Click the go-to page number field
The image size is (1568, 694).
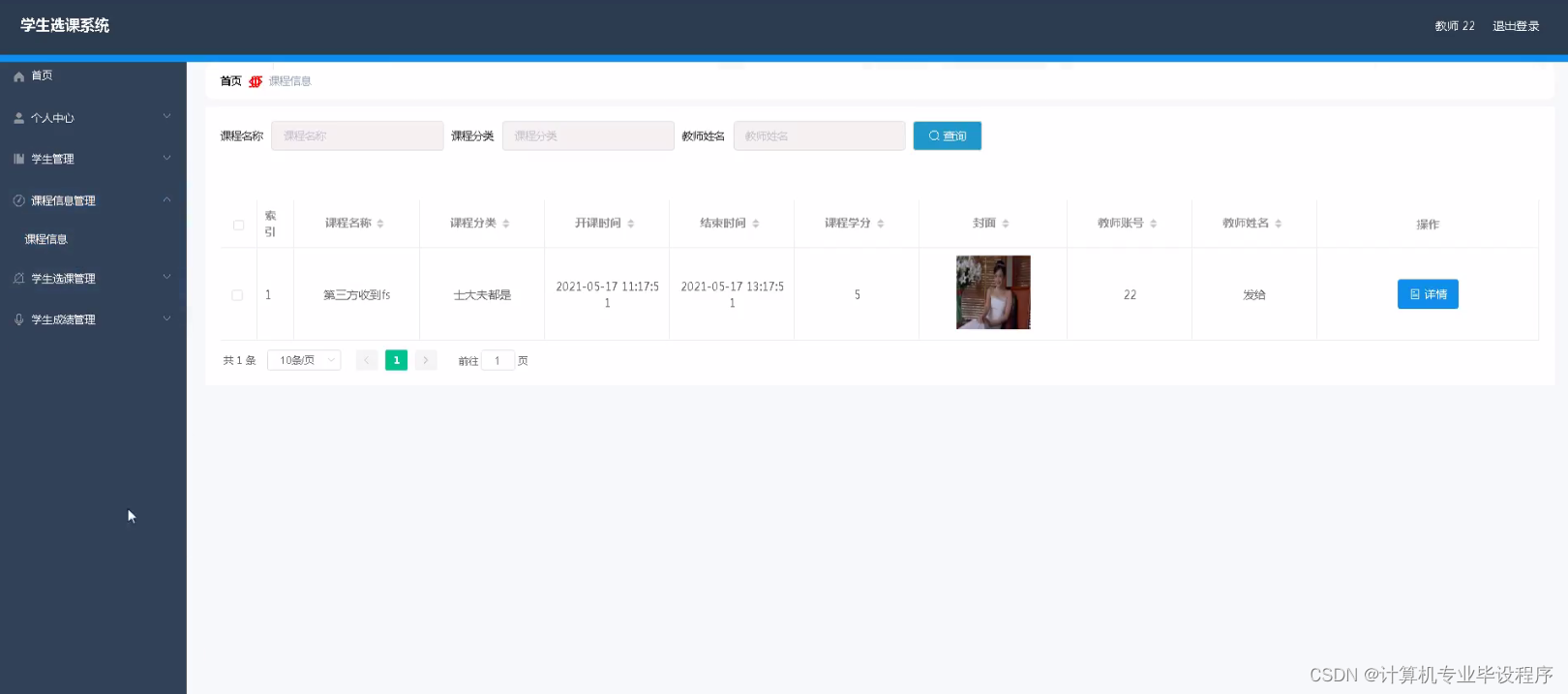pyautogui.click(x=498, y=360)
